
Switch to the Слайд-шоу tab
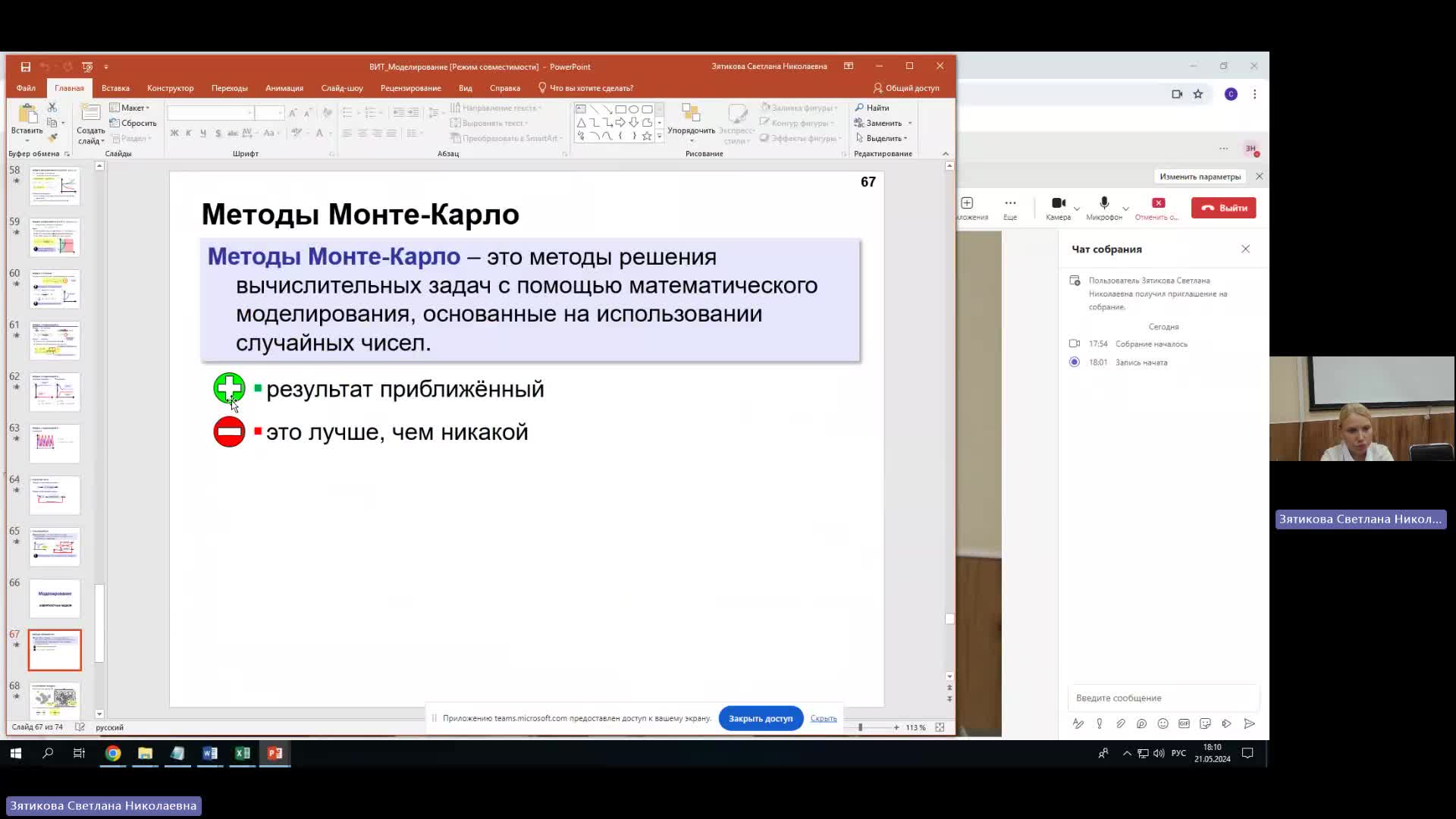pyautogui.click(x=342, y=88)
